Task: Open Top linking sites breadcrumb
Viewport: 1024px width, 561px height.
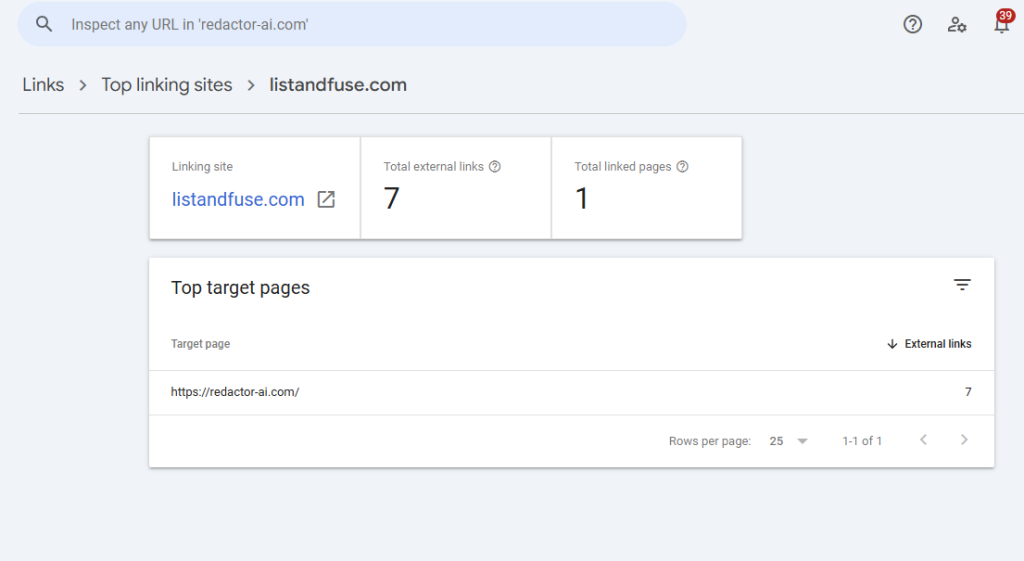Action: [x=167, y=85]
